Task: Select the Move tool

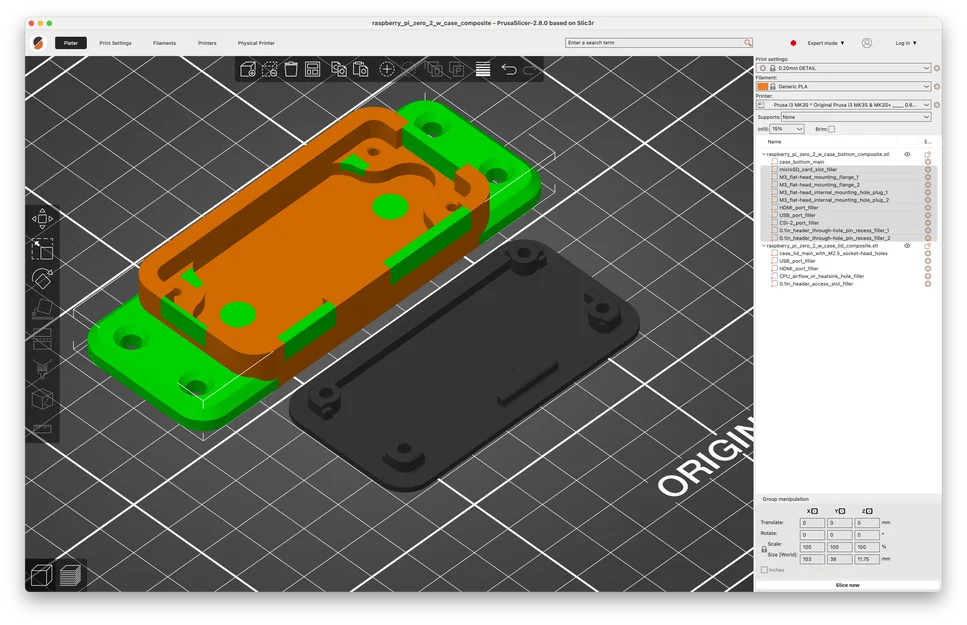Action: [42, 218]
